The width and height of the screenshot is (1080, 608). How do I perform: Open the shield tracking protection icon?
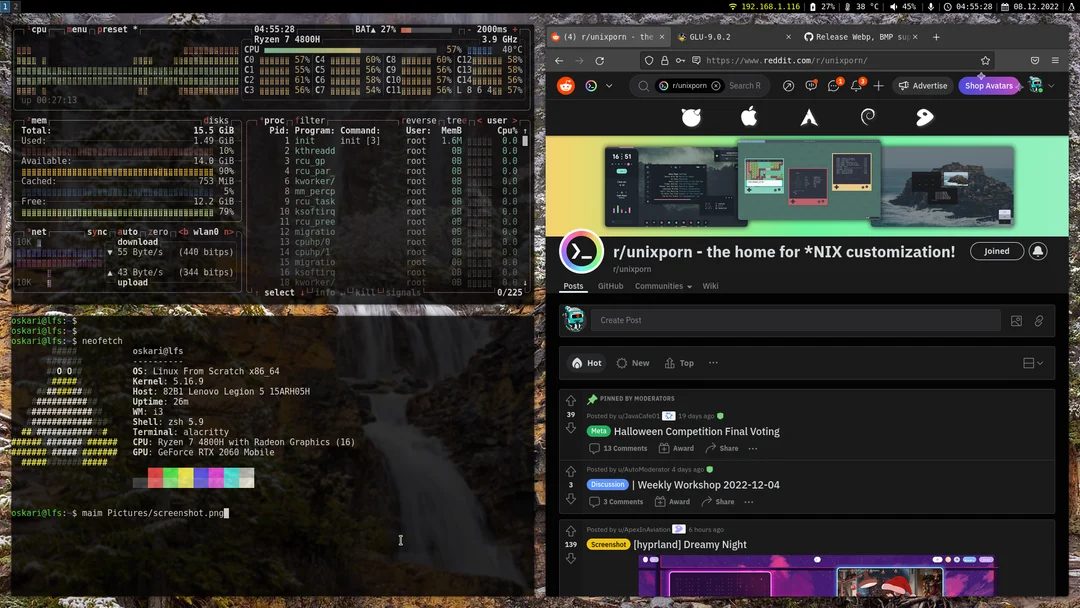tap(649, 60)
